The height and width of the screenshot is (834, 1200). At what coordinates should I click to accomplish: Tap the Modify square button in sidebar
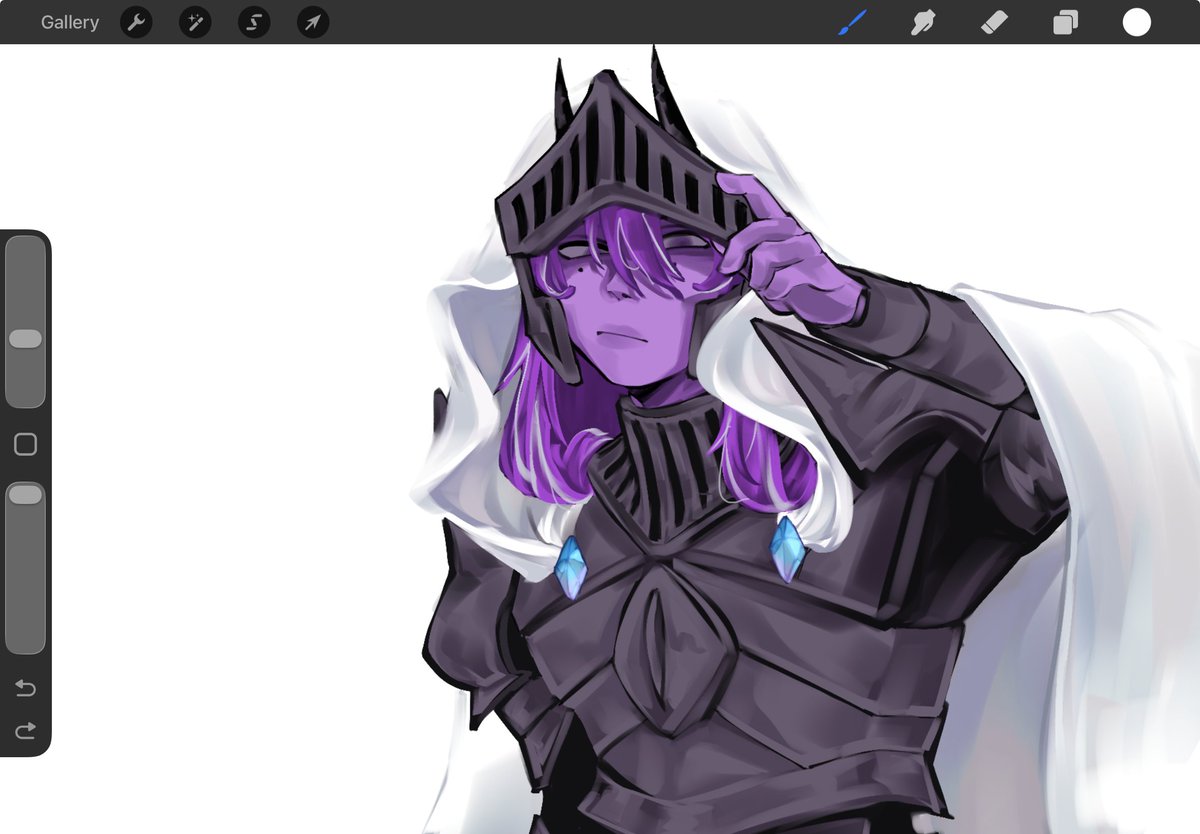pos(25,445)
